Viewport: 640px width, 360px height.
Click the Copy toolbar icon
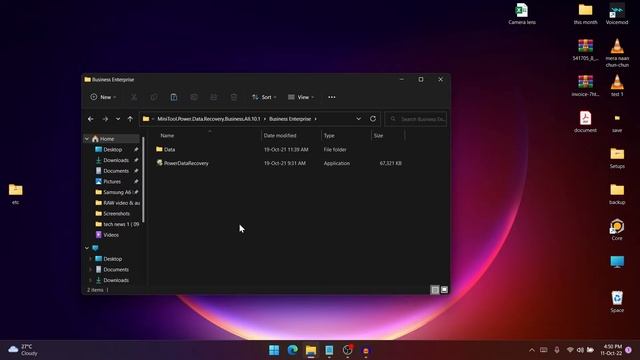coord(154,97)
